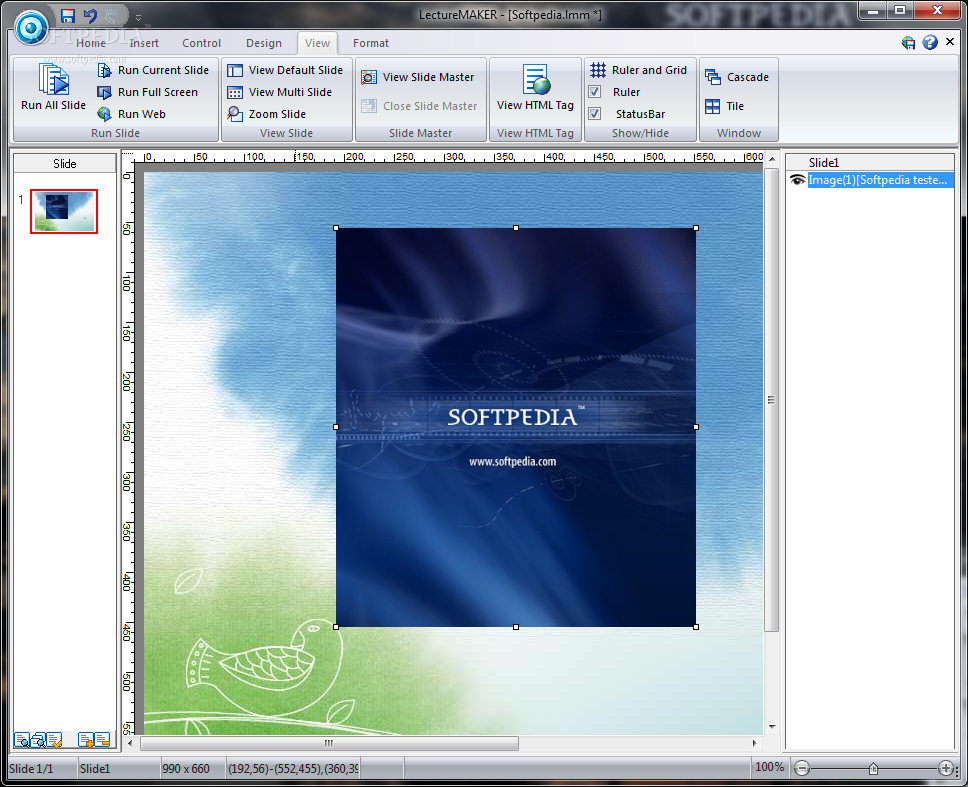
Task: Click the canvas vertical scrollbar thumb
Action: [x=771, y=400]
